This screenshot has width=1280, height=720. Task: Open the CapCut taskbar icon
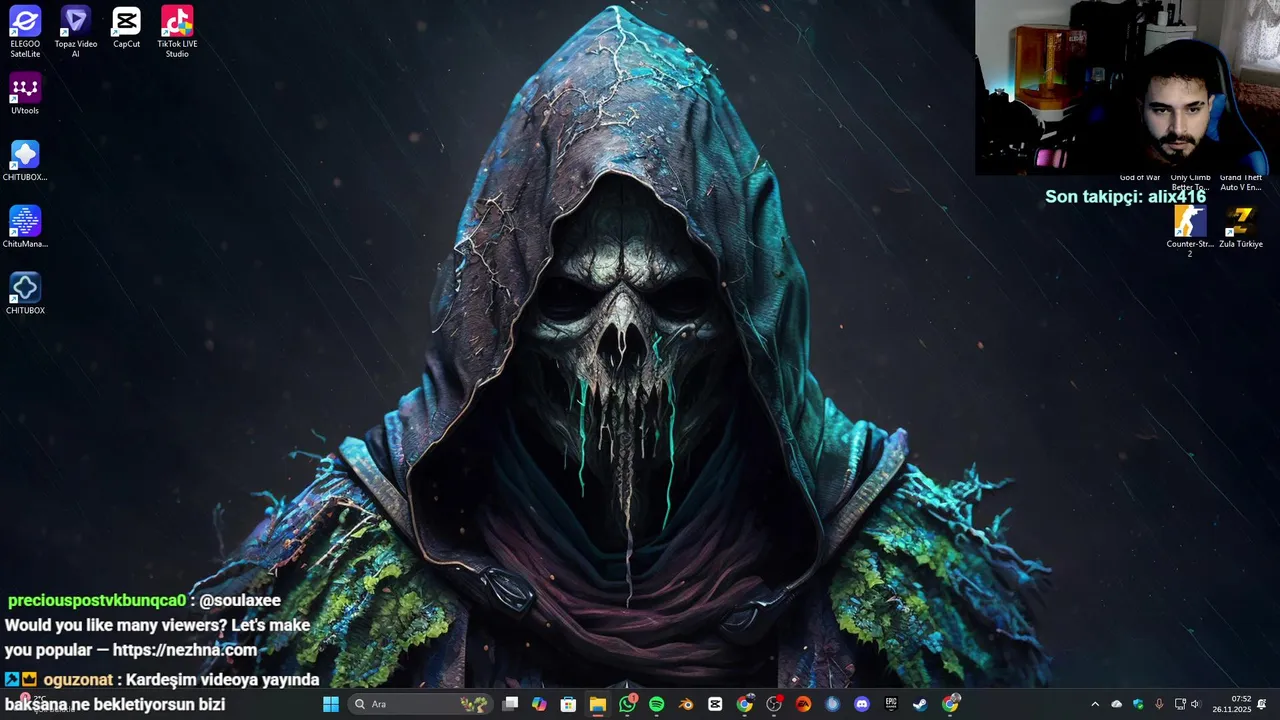(x=715, y=704)
